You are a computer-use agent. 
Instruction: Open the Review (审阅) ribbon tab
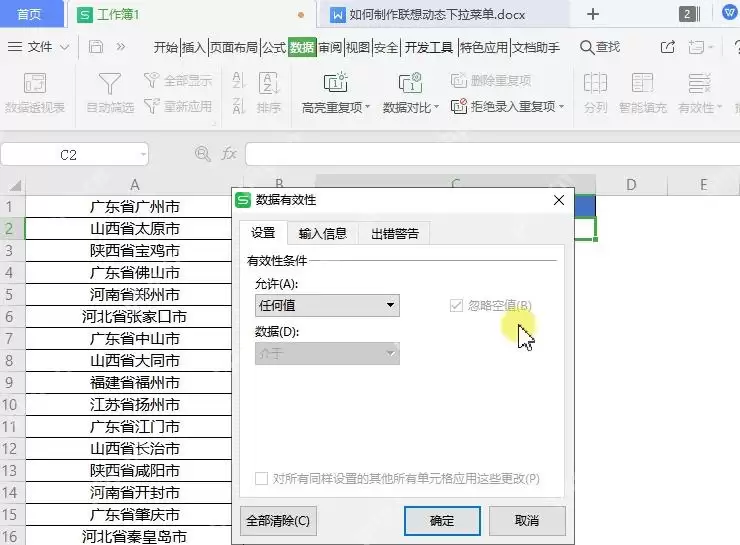(330, 47)
